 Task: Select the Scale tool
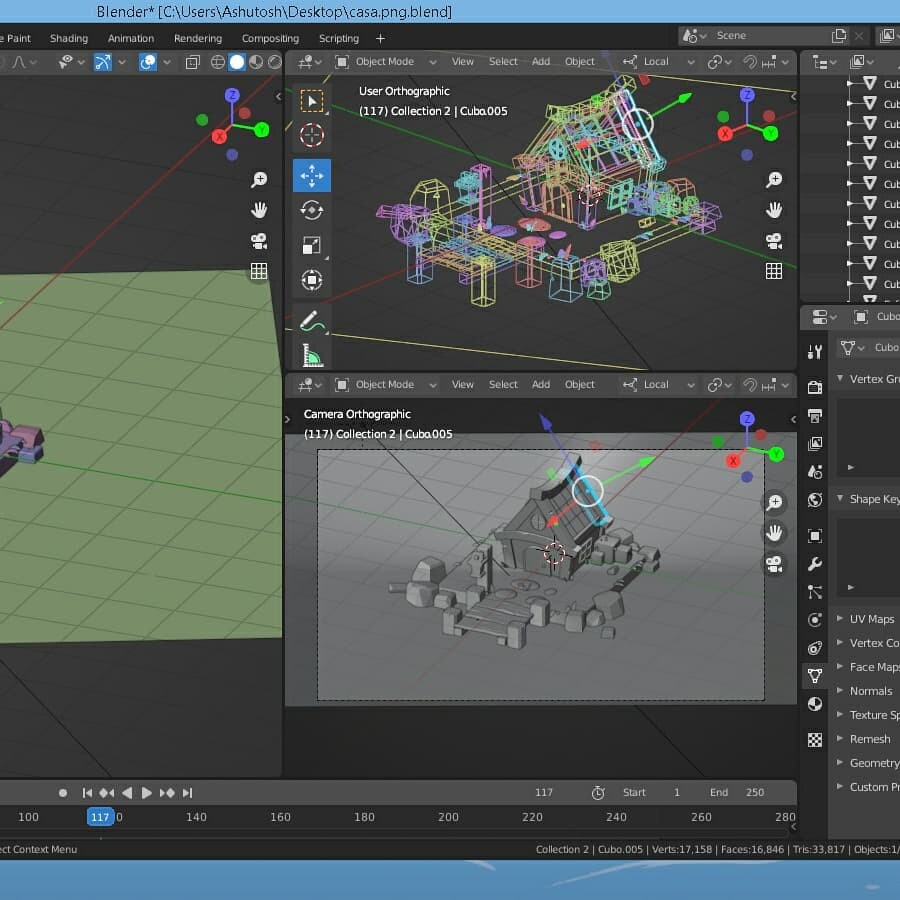click(x=312, y=245)
